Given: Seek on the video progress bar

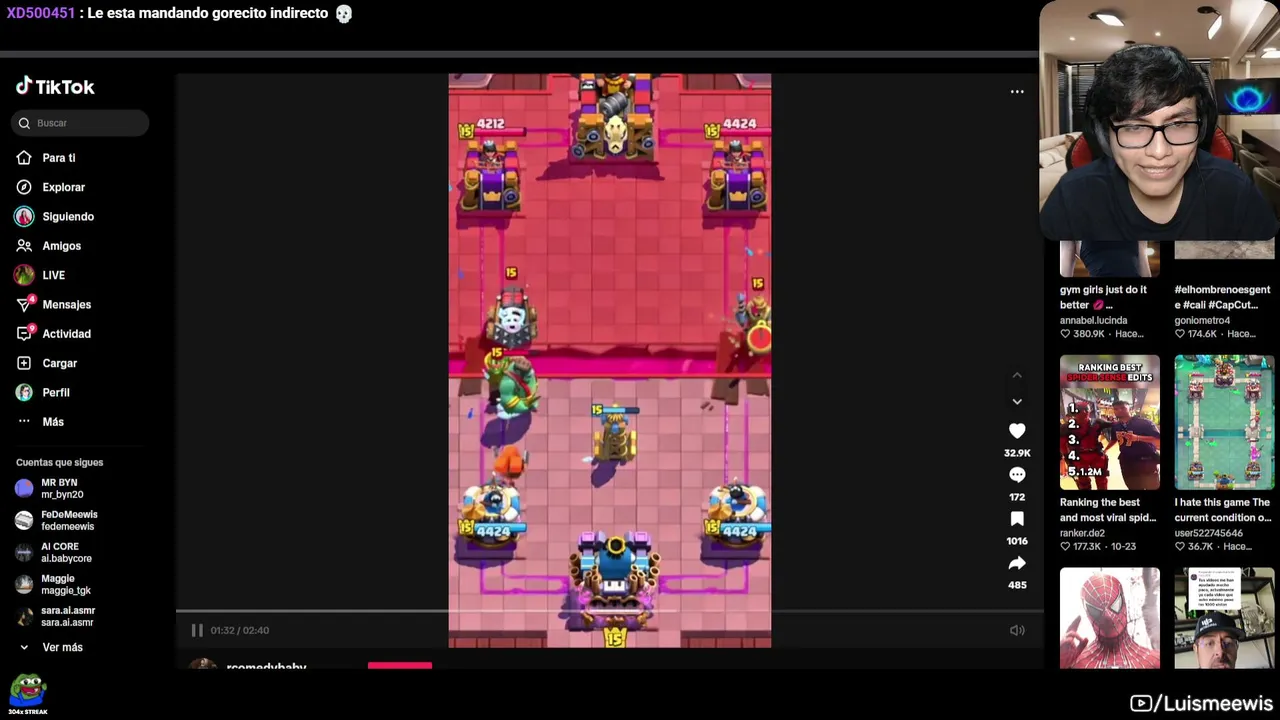Looking at the screenshot, I should [609, 610].
